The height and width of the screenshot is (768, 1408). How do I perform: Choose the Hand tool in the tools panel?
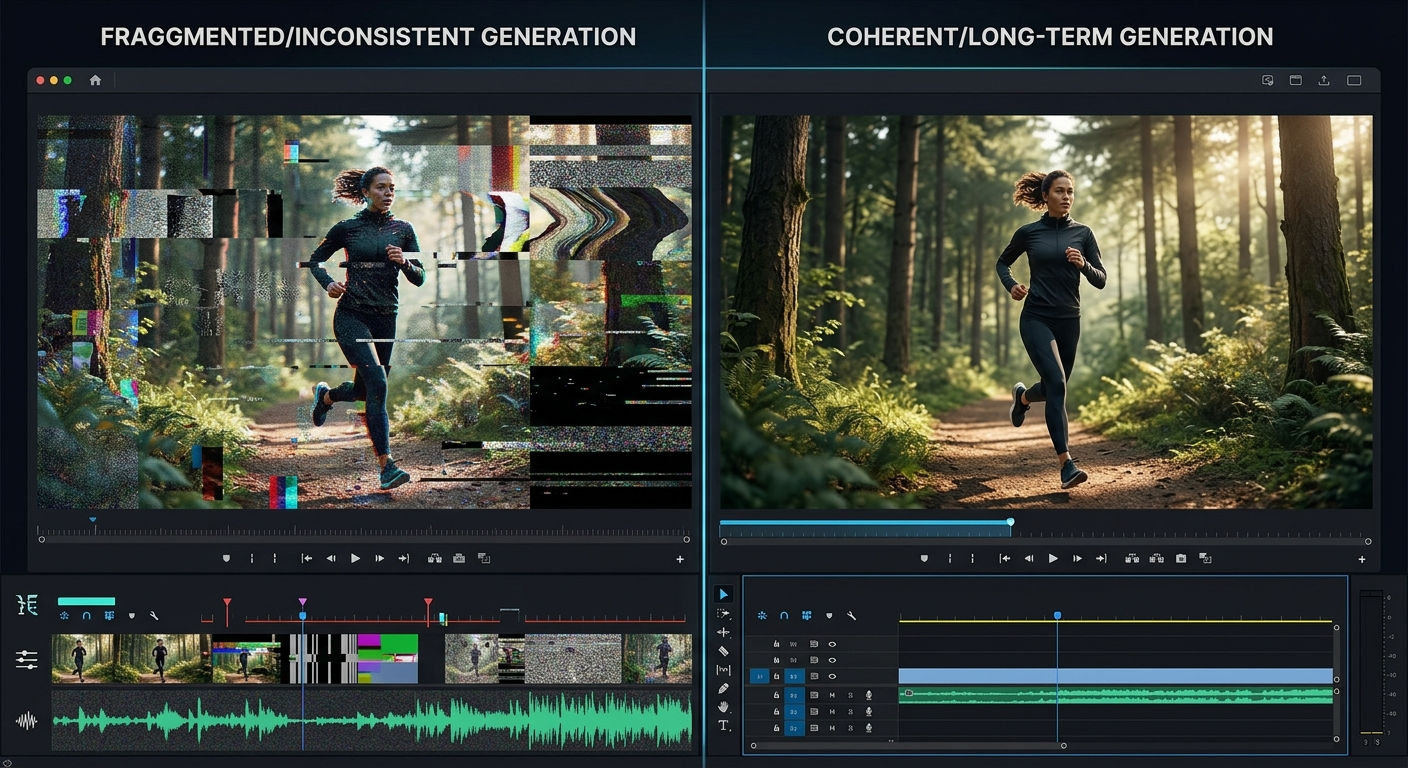tap(724, 707)
